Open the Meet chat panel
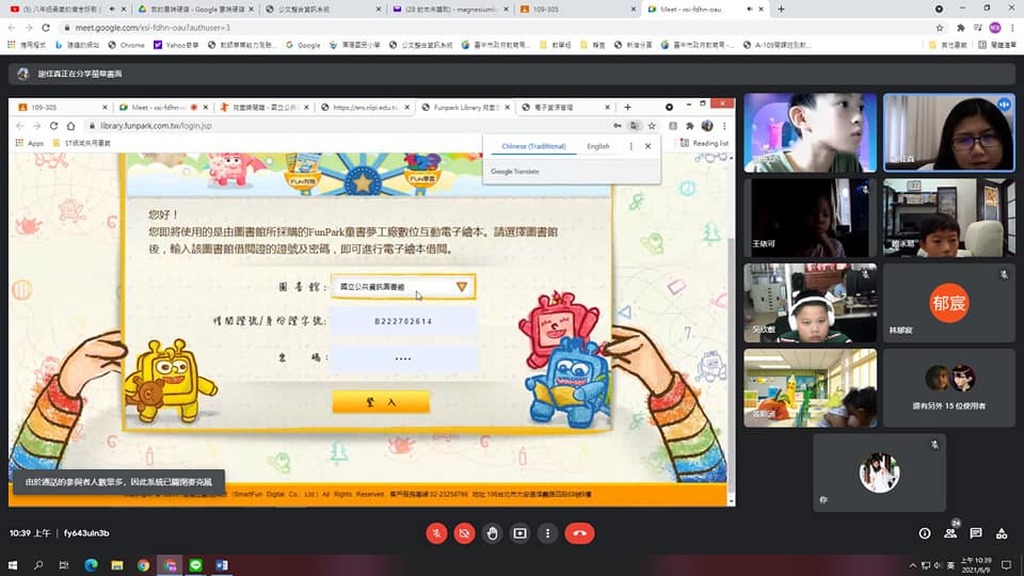 pyautogui.click(x=976, y=534)
